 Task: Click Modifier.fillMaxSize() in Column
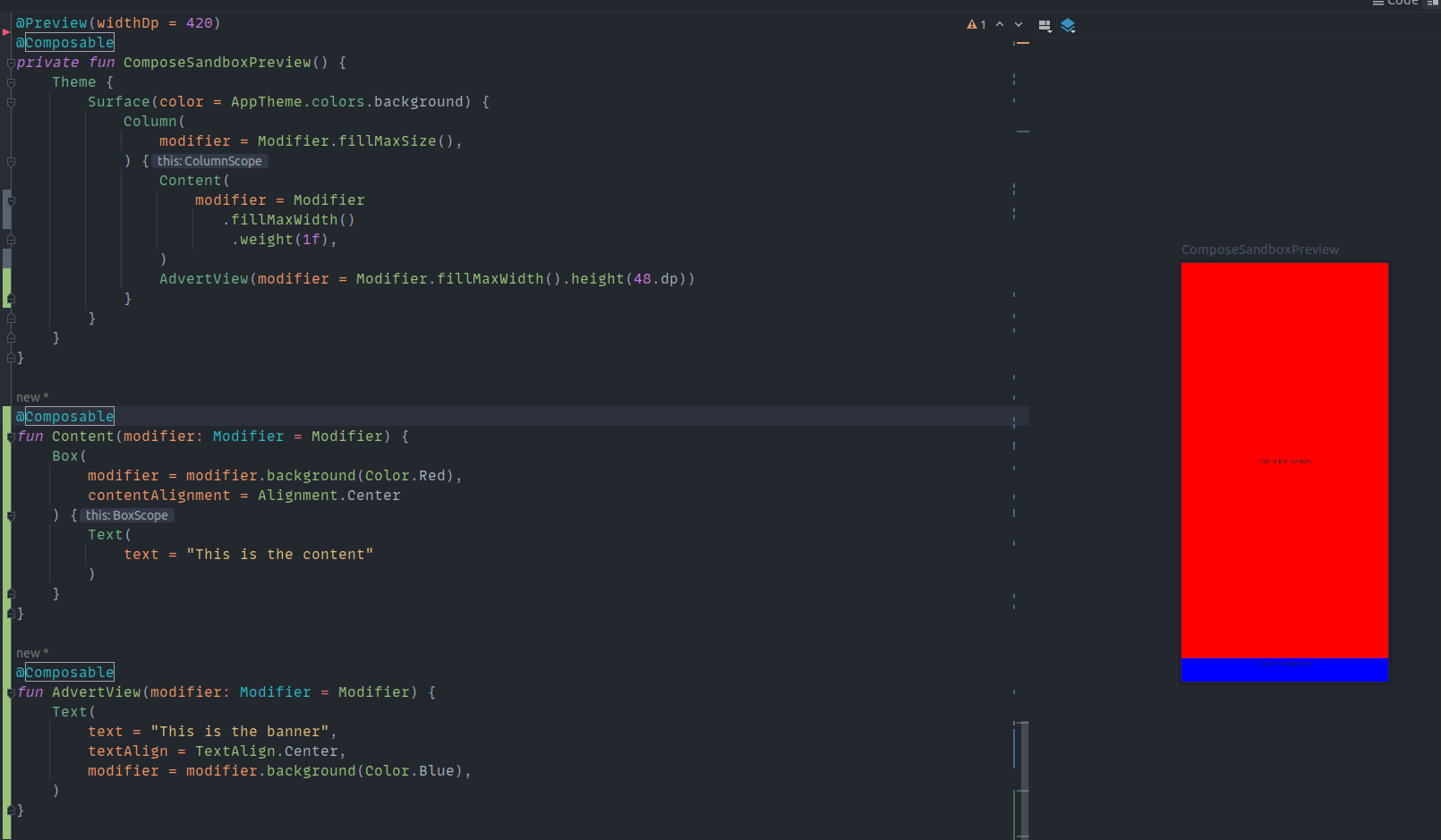pos(356,141)
